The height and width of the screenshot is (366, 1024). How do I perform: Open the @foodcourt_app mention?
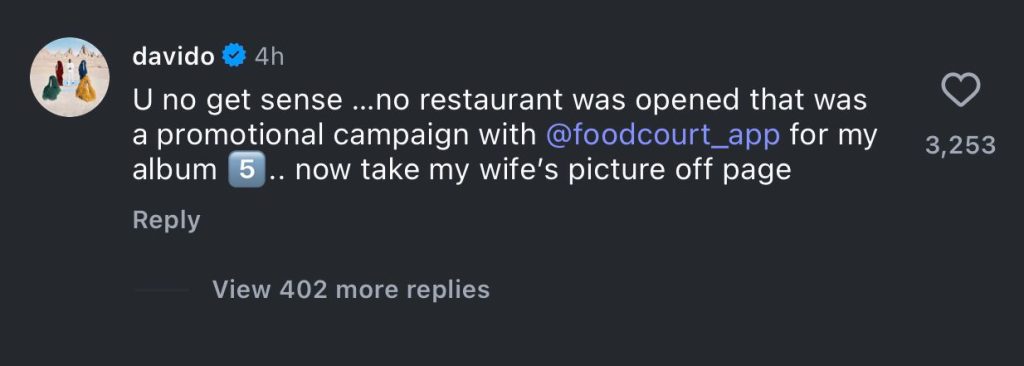click(662, 135)
